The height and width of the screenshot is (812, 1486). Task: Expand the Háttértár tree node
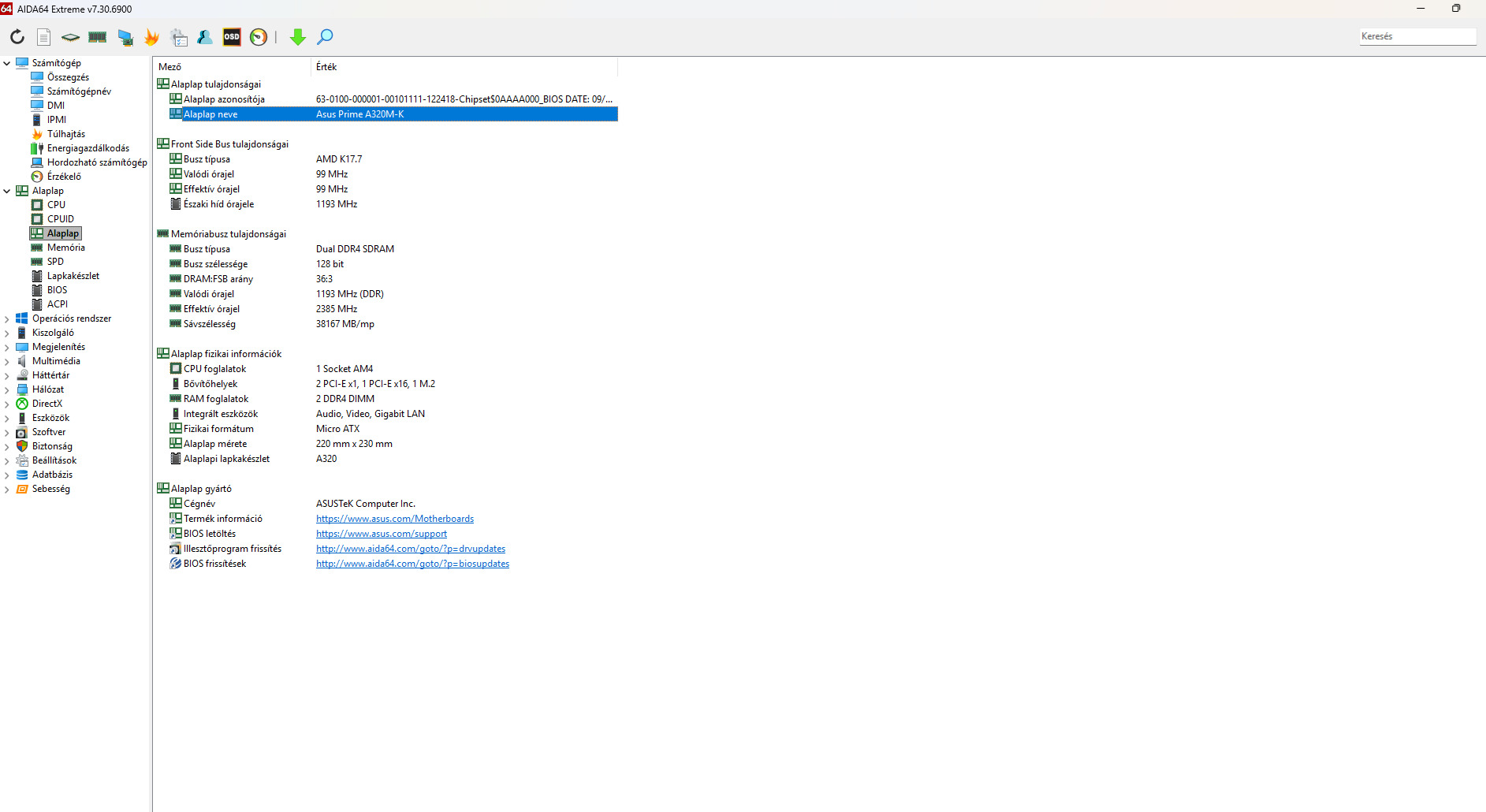7,375
